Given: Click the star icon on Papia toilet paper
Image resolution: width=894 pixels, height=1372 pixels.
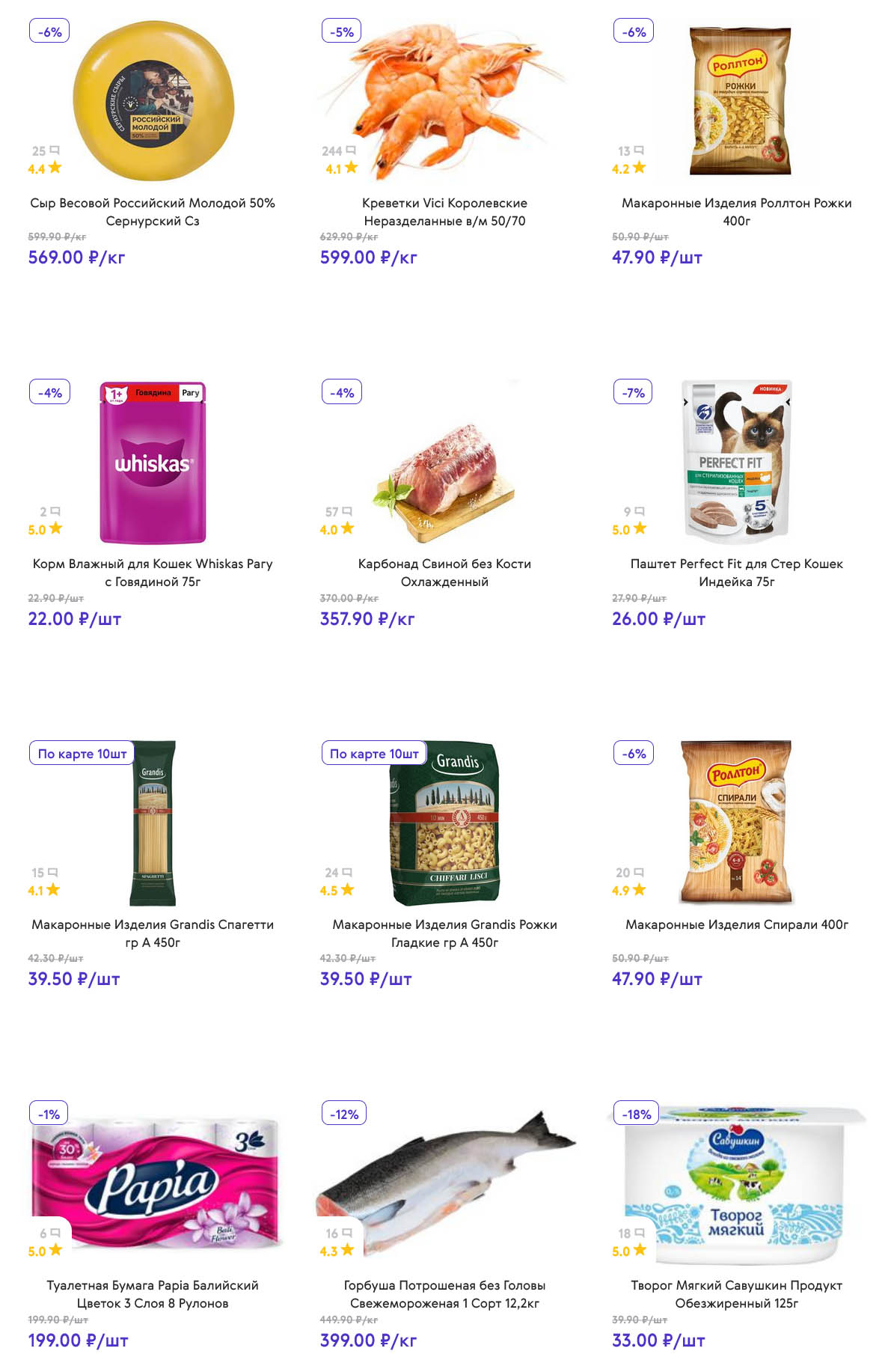Looking at the screenshot, I should click(x=55, y=1250).
